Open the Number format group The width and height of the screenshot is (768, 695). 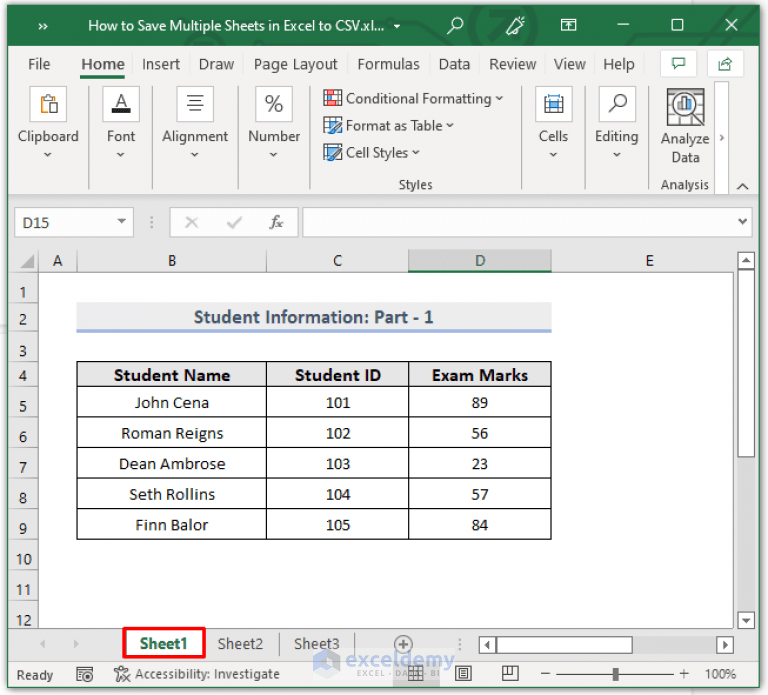coord(274,104)
